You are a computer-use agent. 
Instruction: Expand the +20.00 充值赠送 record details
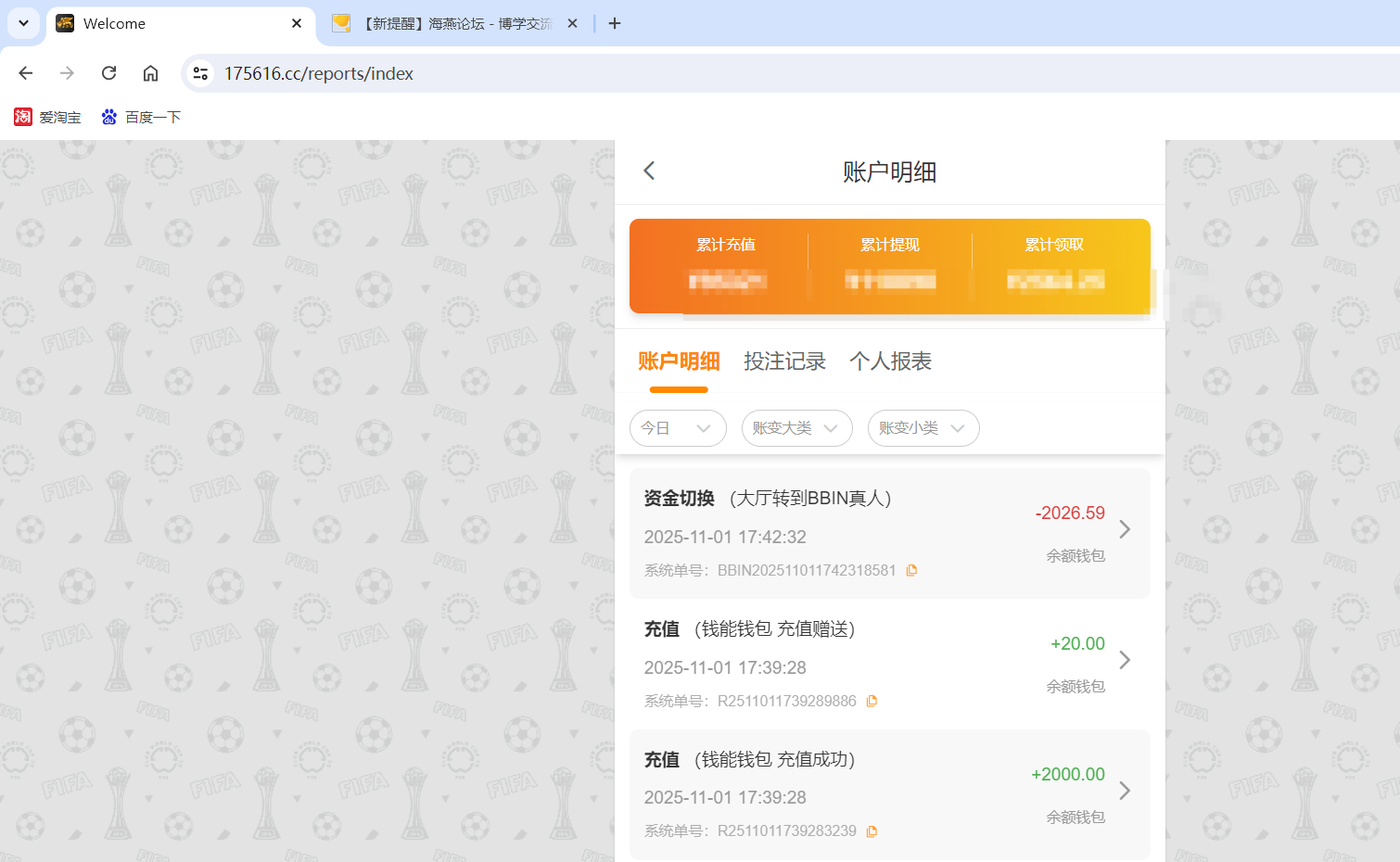pyautogui.click(x=1125, y=660)
